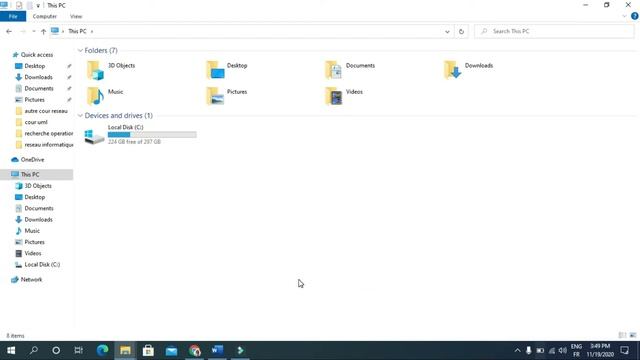Expand the This PC breadcrumb chevron
The image size is (640, 360).
point(92,31)
